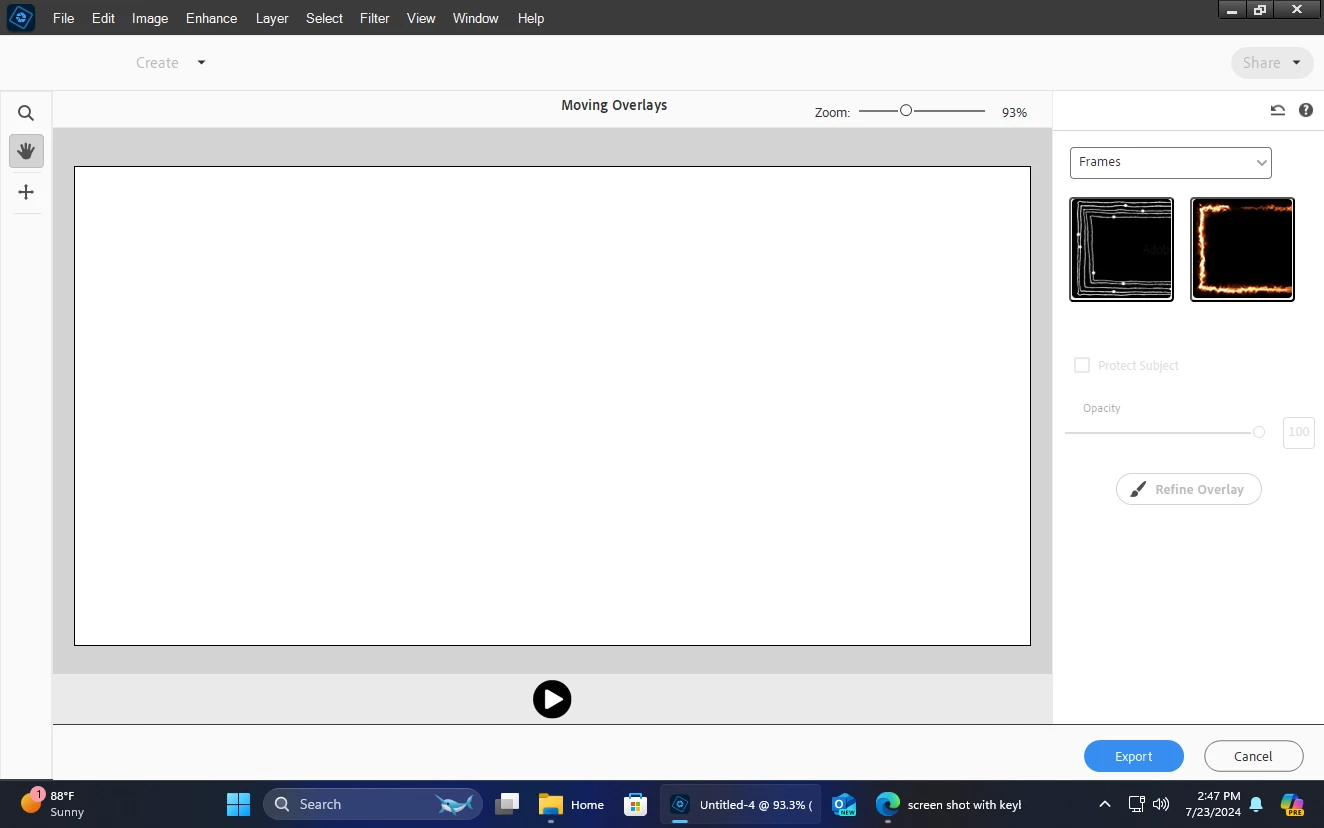
Task: Select the Zoom magnifier tool
Action: (x=26, y=113)
